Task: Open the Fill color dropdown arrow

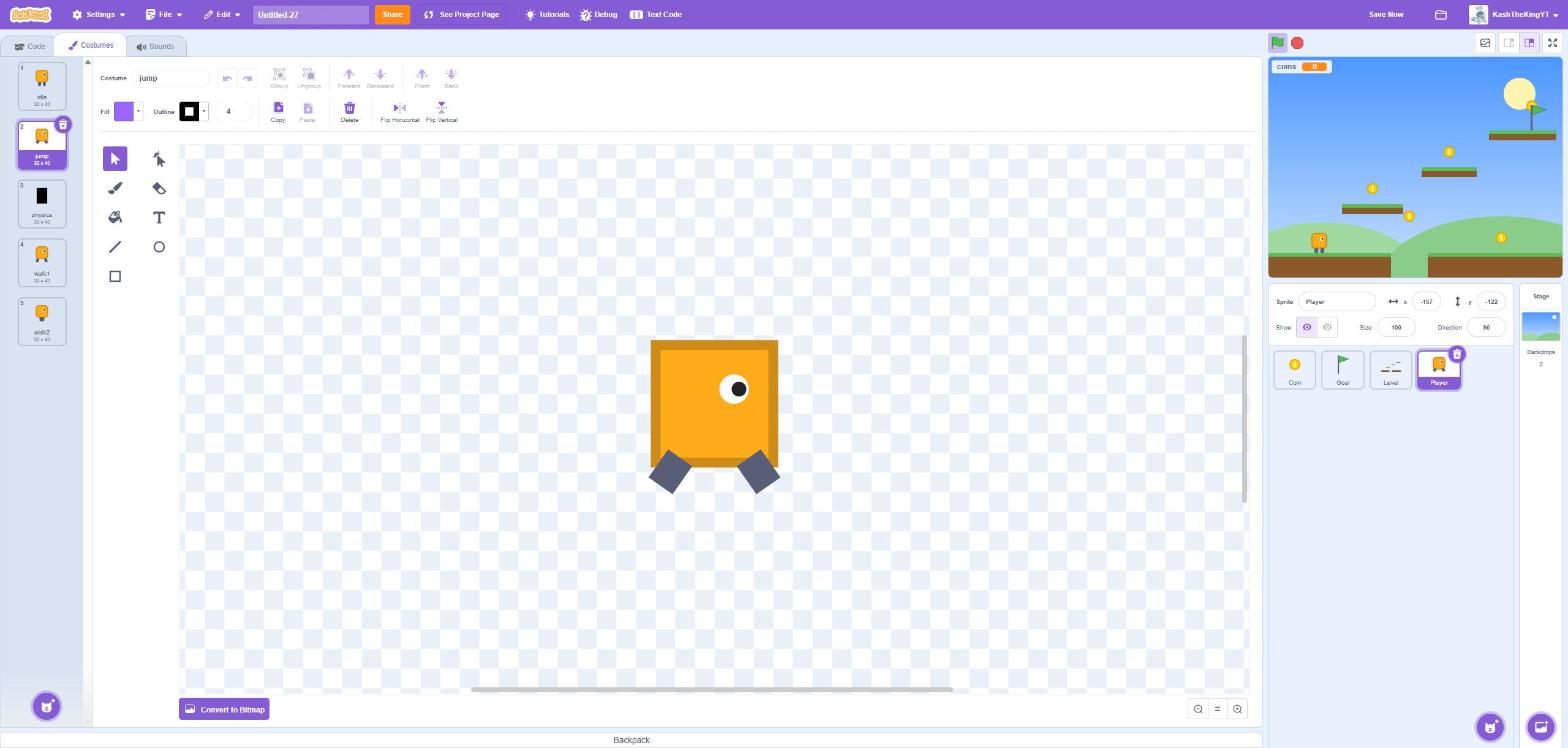Action: tap(139, 112)
